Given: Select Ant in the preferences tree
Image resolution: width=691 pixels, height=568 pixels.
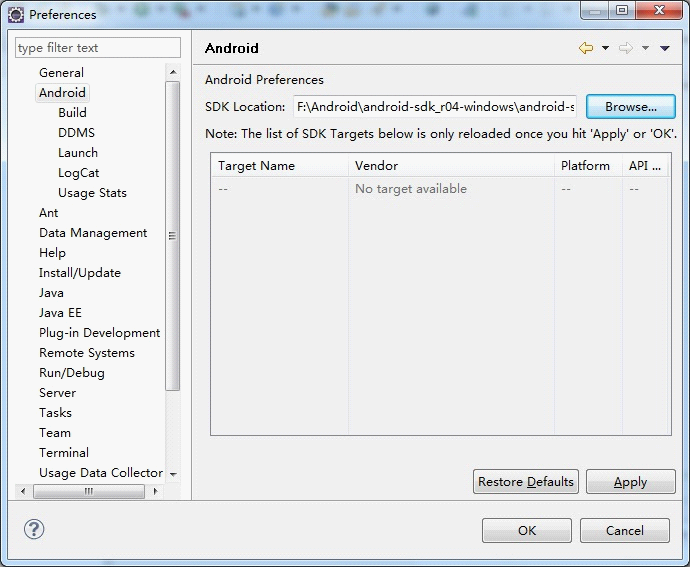Looking at the screenshot, I should coord(48,213).
